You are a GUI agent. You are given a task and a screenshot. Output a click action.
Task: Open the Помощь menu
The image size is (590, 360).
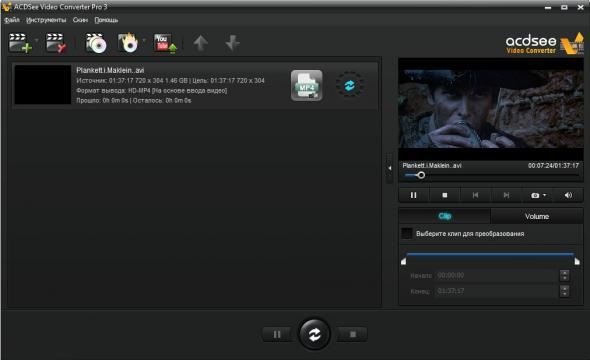tap(106, 20)
